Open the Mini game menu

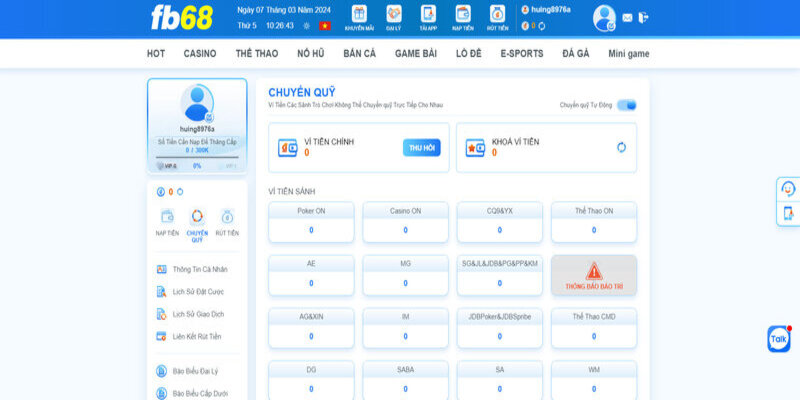click(x=629, y=54)
